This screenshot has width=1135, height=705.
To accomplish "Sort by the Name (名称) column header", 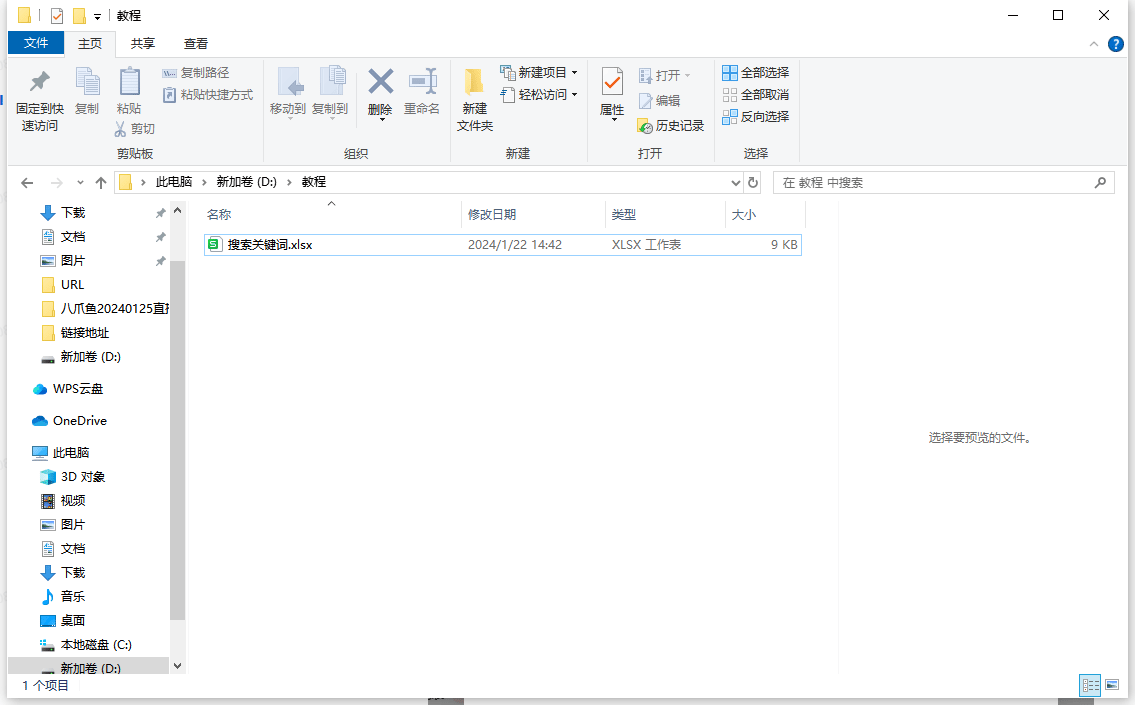I will pos(332,214).
